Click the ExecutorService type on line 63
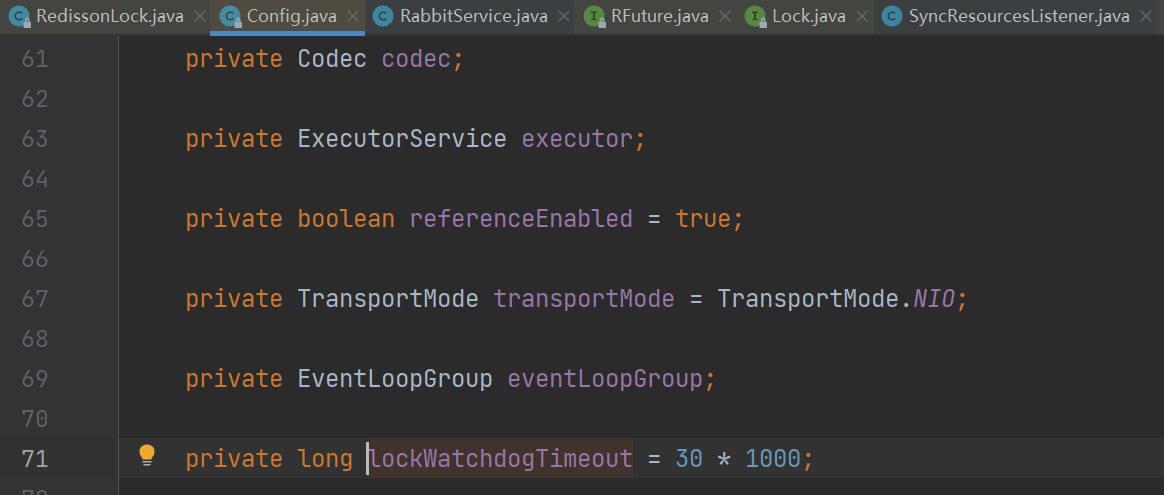This screenshot has height=495, width=1164. tap(402, 138)
